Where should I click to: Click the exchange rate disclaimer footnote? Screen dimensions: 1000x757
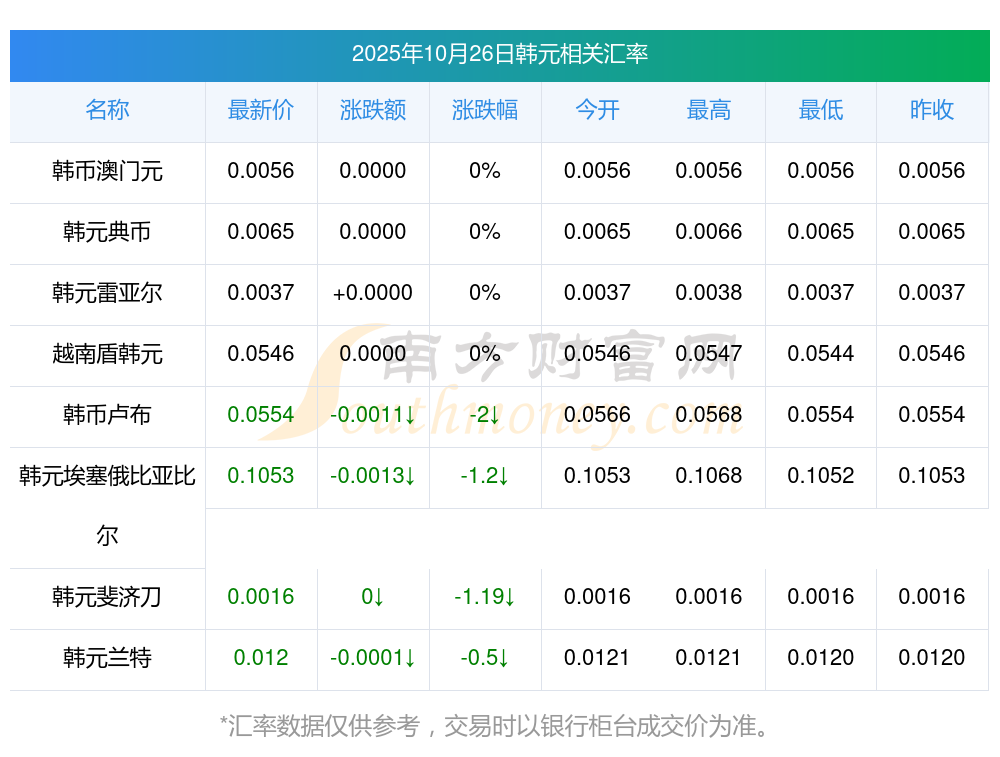[x=495, y=726]
